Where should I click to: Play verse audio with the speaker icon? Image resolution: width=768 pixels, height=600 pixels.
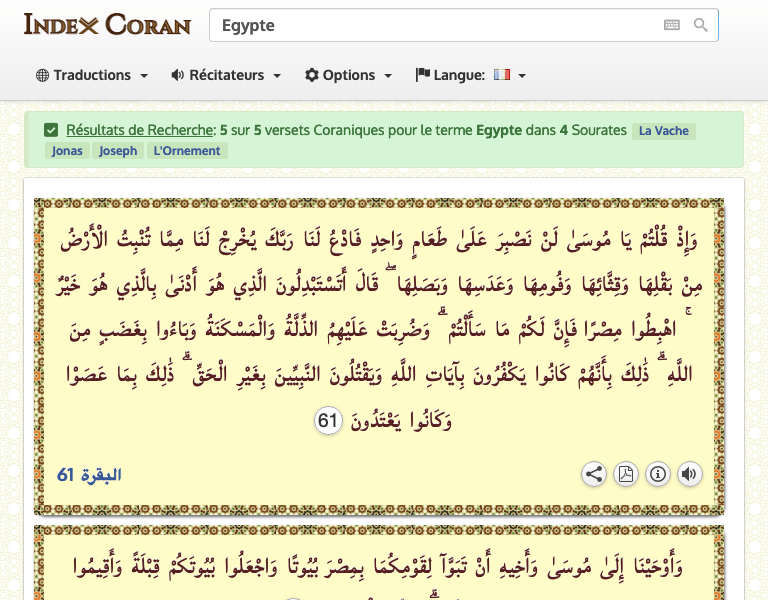pyautogui.click(x=689, y=474)
